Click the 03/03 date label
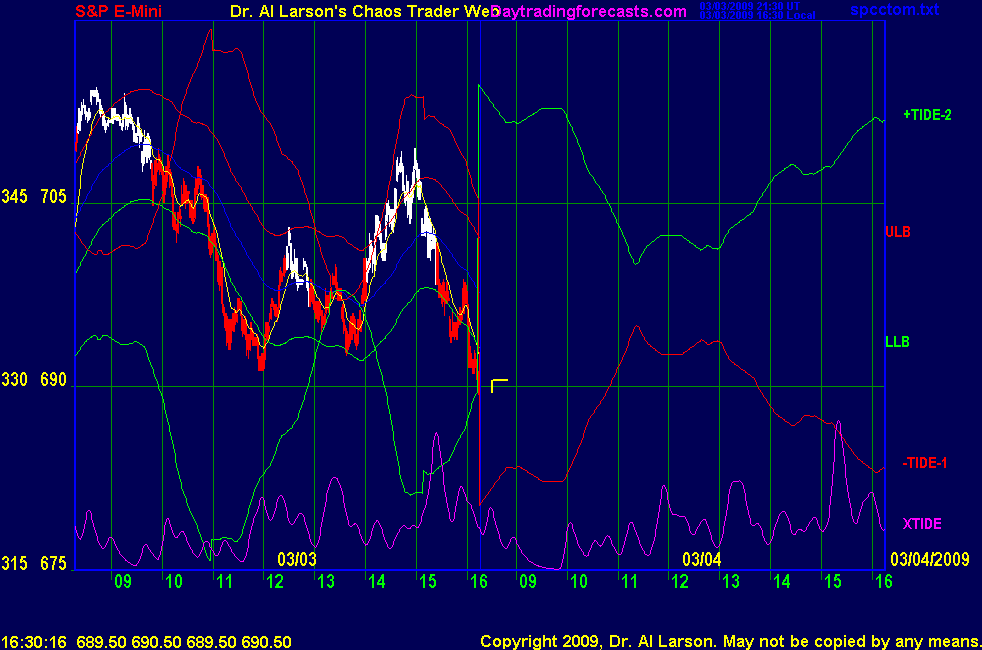 click(297, 558)
